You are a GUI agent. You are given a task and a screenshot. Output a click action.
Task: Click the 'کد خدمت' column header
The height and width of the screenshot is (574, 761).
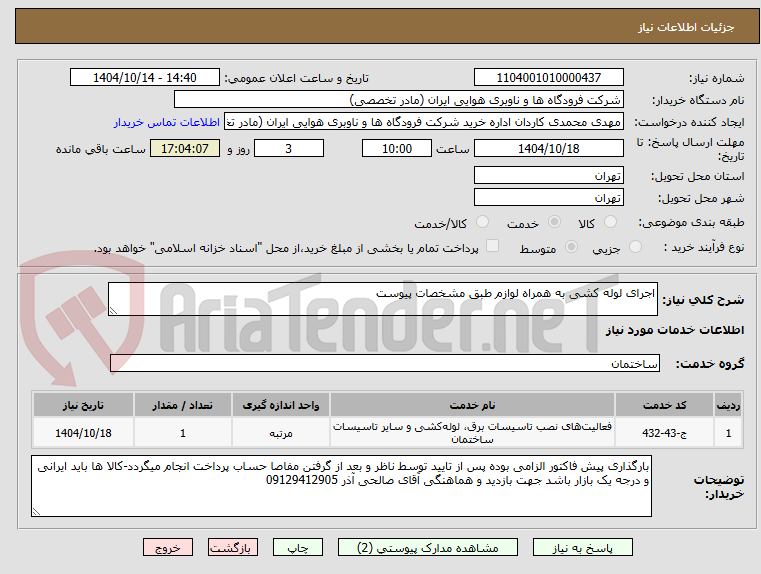pos(664,405)
